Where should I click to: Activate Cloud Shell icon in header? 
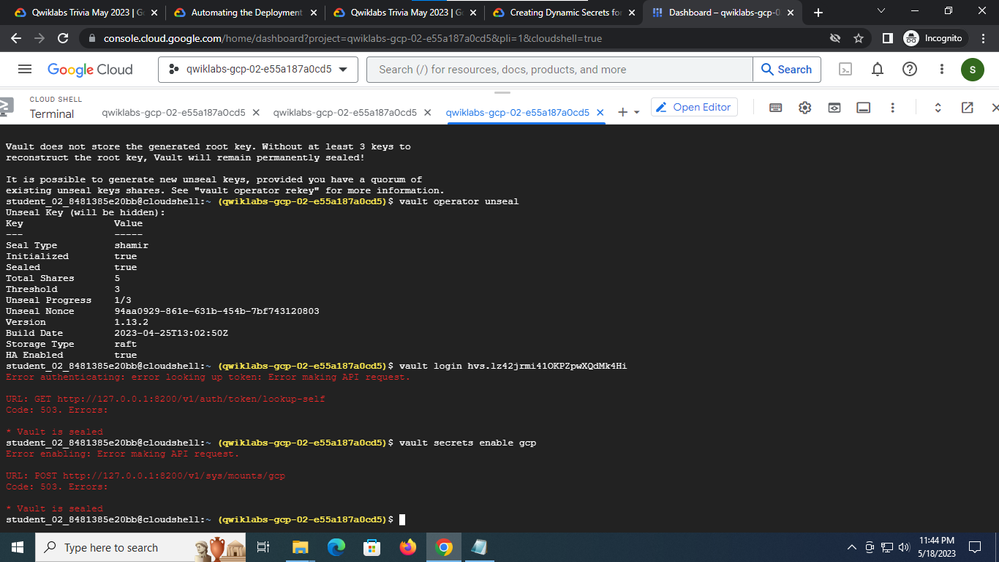[x=845, y=69]
